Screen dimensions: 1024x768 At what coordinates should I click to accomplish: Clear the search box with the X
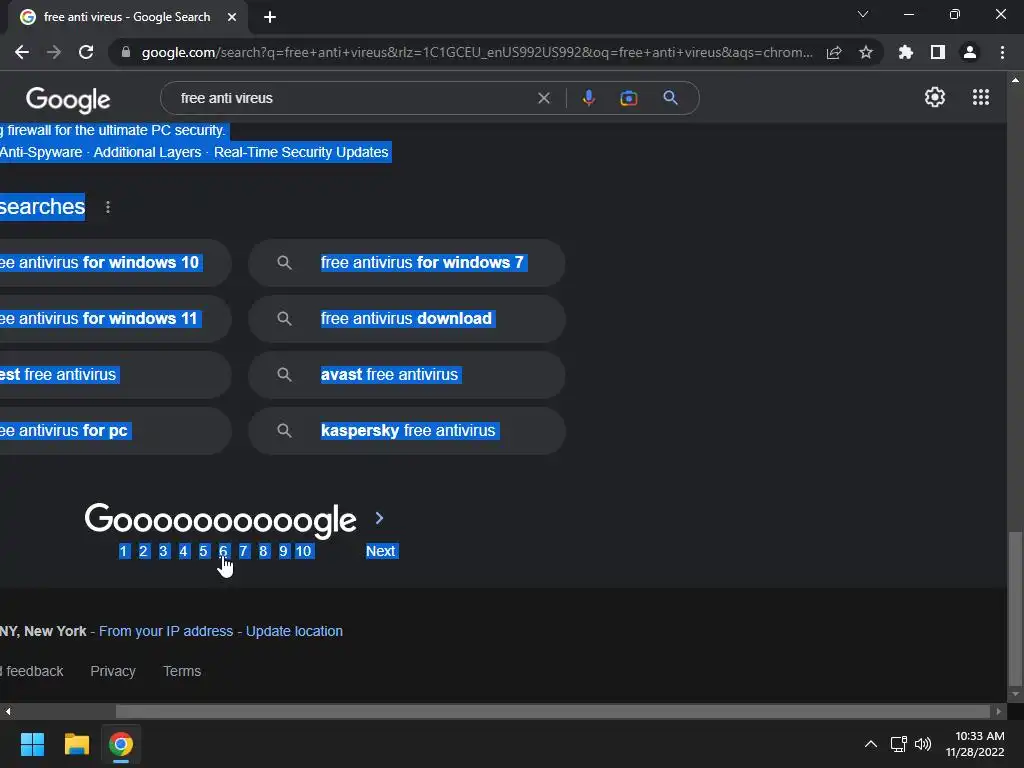pos(543,98)
